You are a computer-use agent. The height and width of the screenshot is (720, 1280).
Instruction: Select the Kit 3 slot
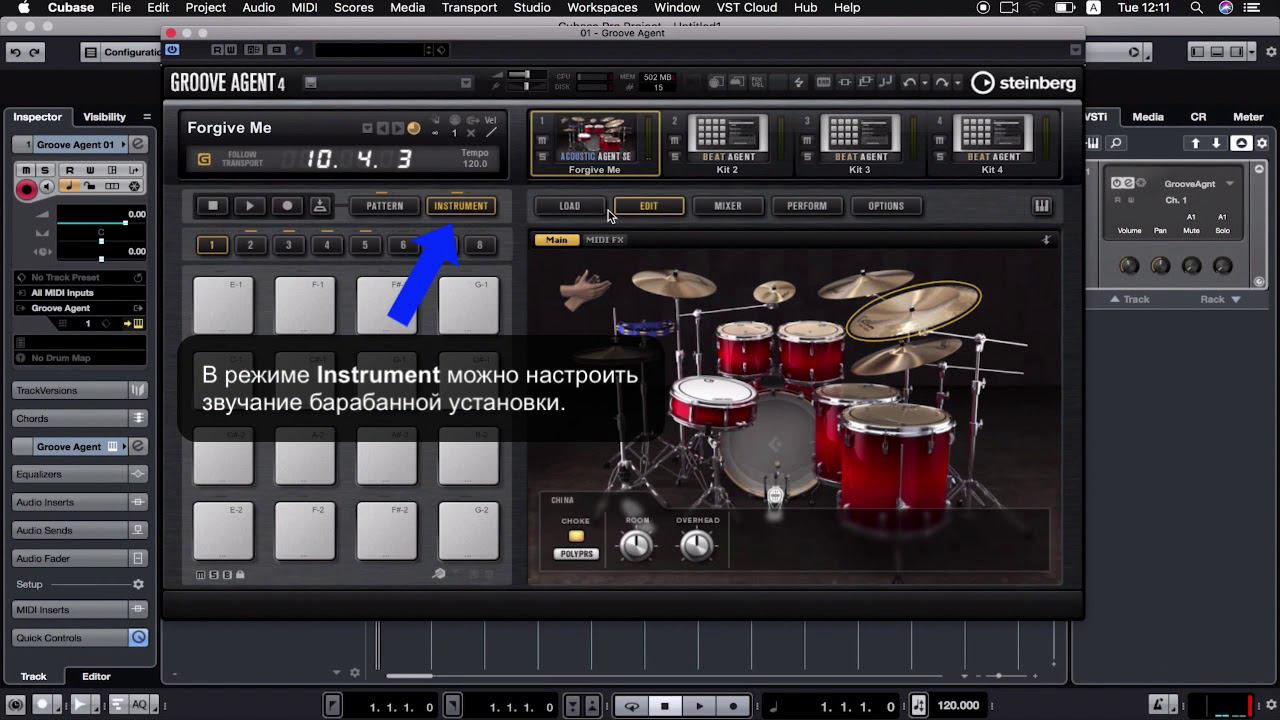(x=860, y=140)
